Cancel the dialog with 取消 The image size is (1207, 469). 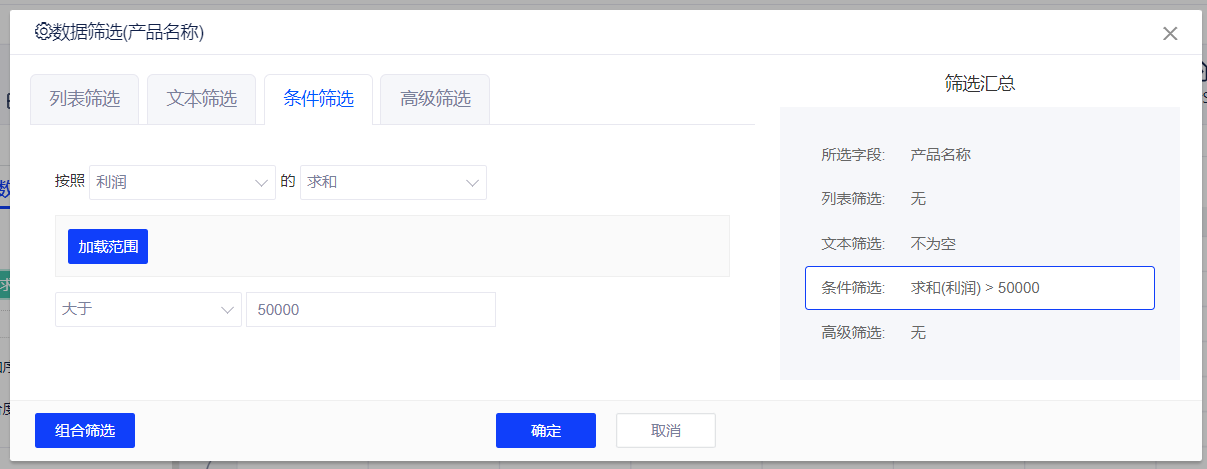pyautogui.click(x=666, y=431)
